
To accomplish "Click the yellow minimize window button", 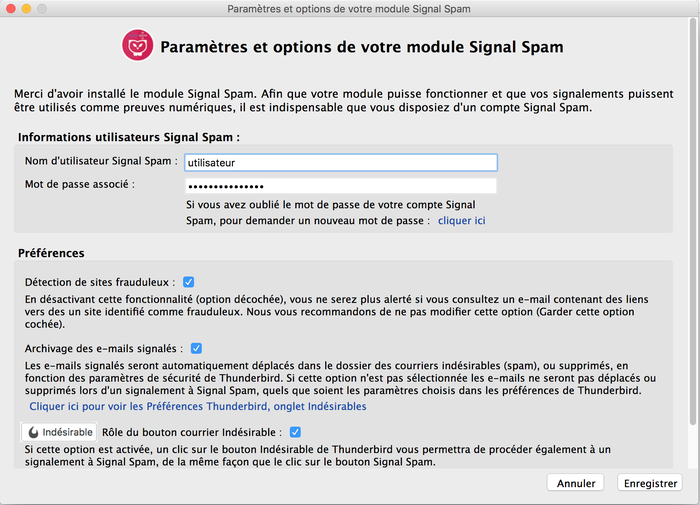I will point(26,8).
